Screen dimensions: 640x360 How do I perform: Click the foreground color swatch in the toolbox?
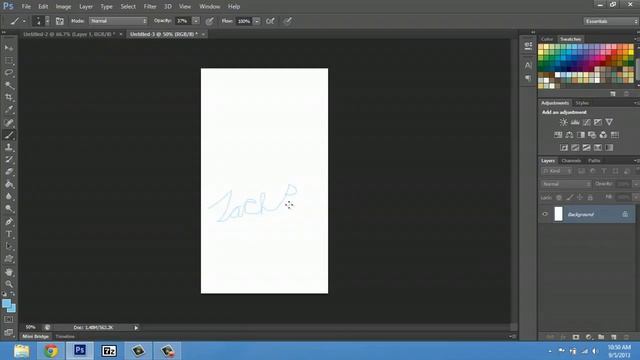6,303
